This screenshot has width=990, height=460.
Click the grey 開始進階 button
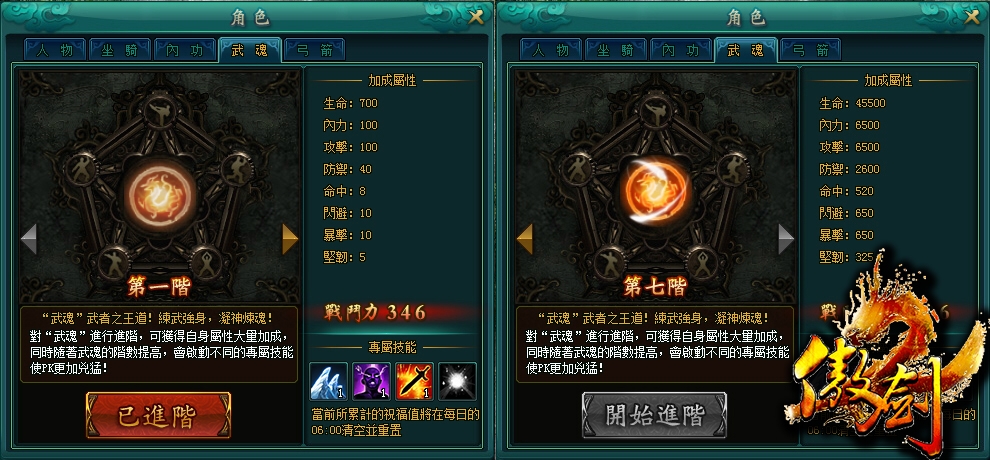[x=654, y=415]
